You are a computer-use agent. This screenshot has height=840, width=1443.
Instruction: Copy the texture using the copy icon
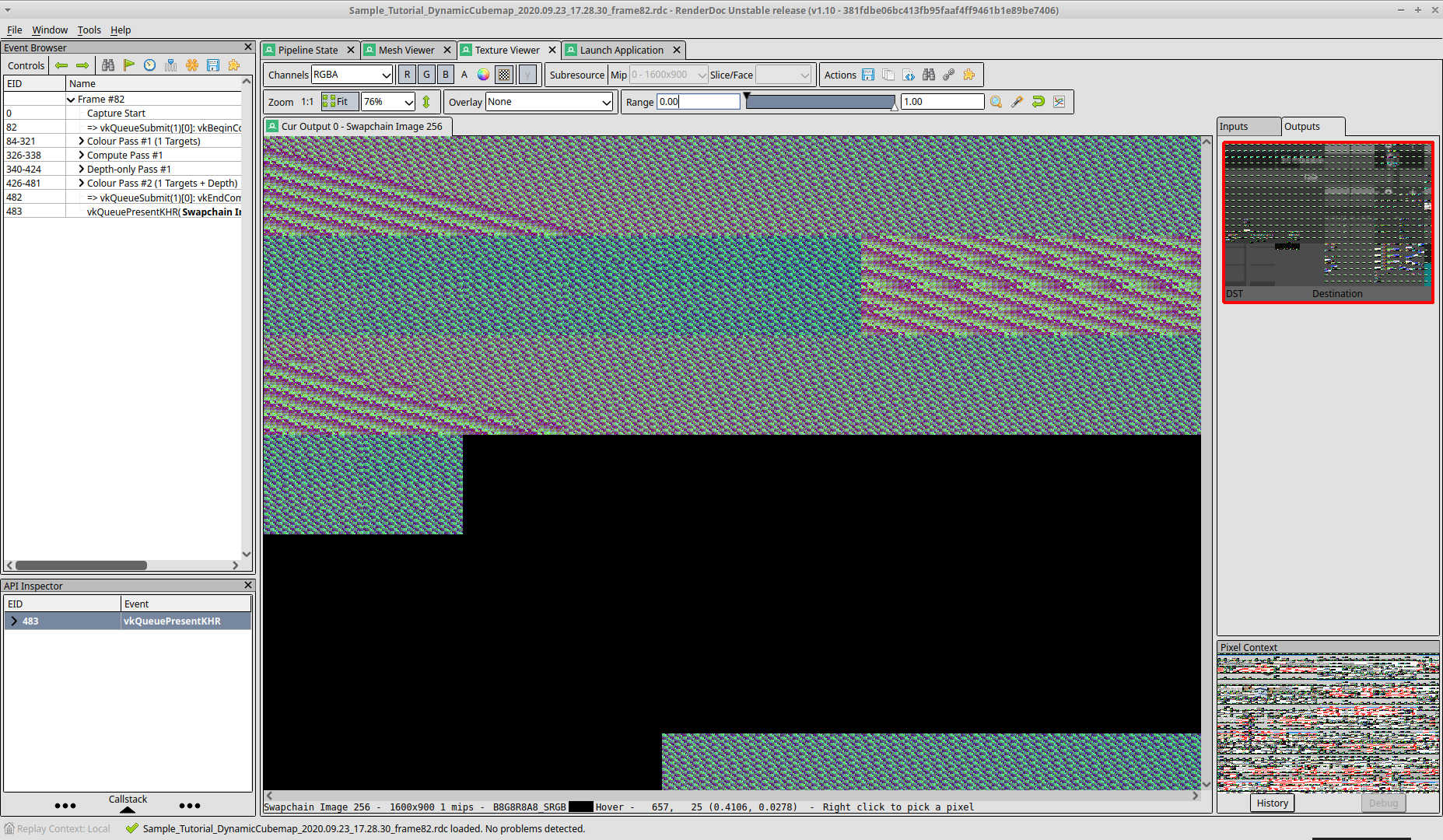[888, 74]
